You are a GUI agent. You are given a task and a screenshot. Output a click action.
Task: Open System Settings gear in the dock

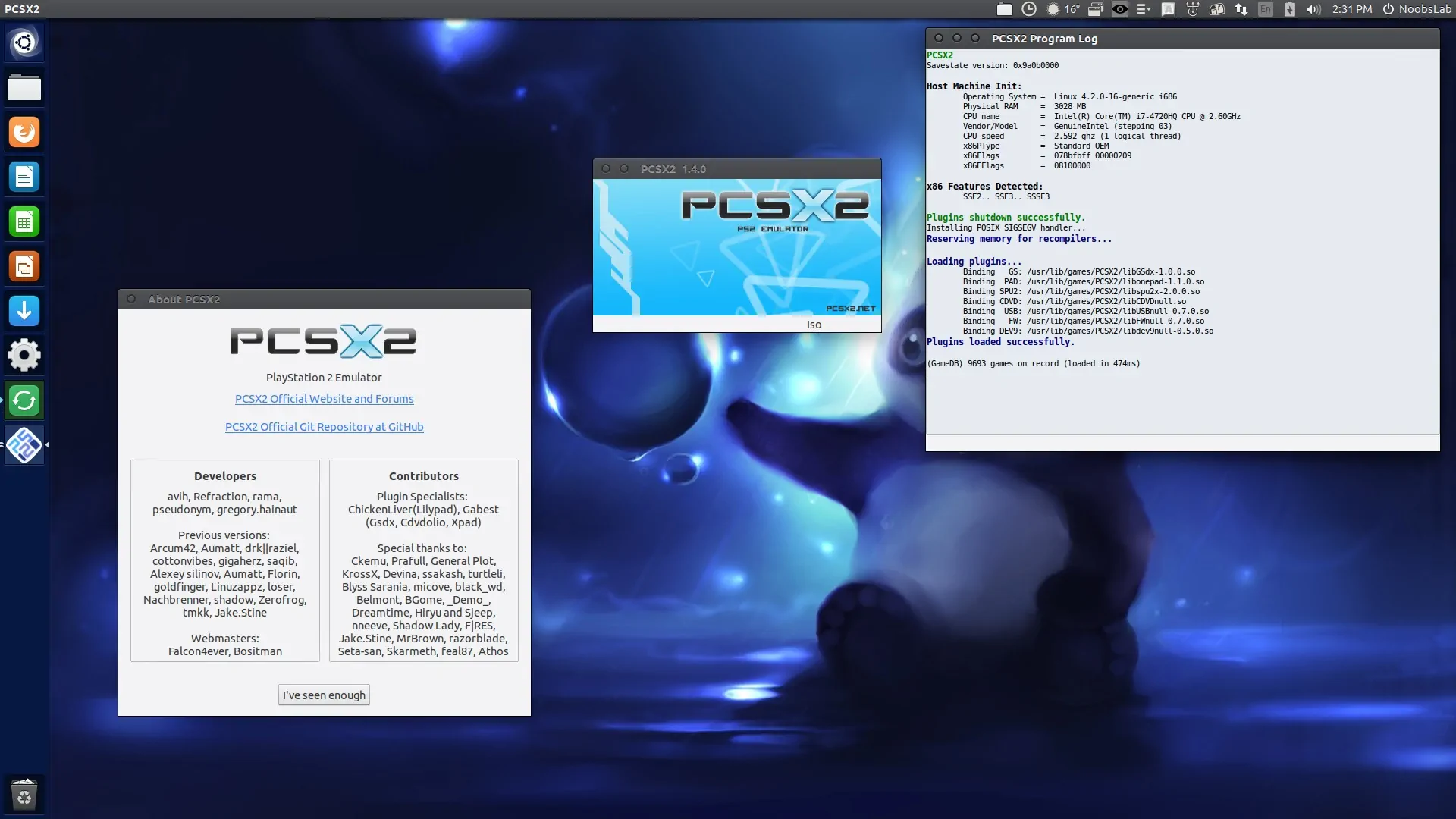point(24,356)
